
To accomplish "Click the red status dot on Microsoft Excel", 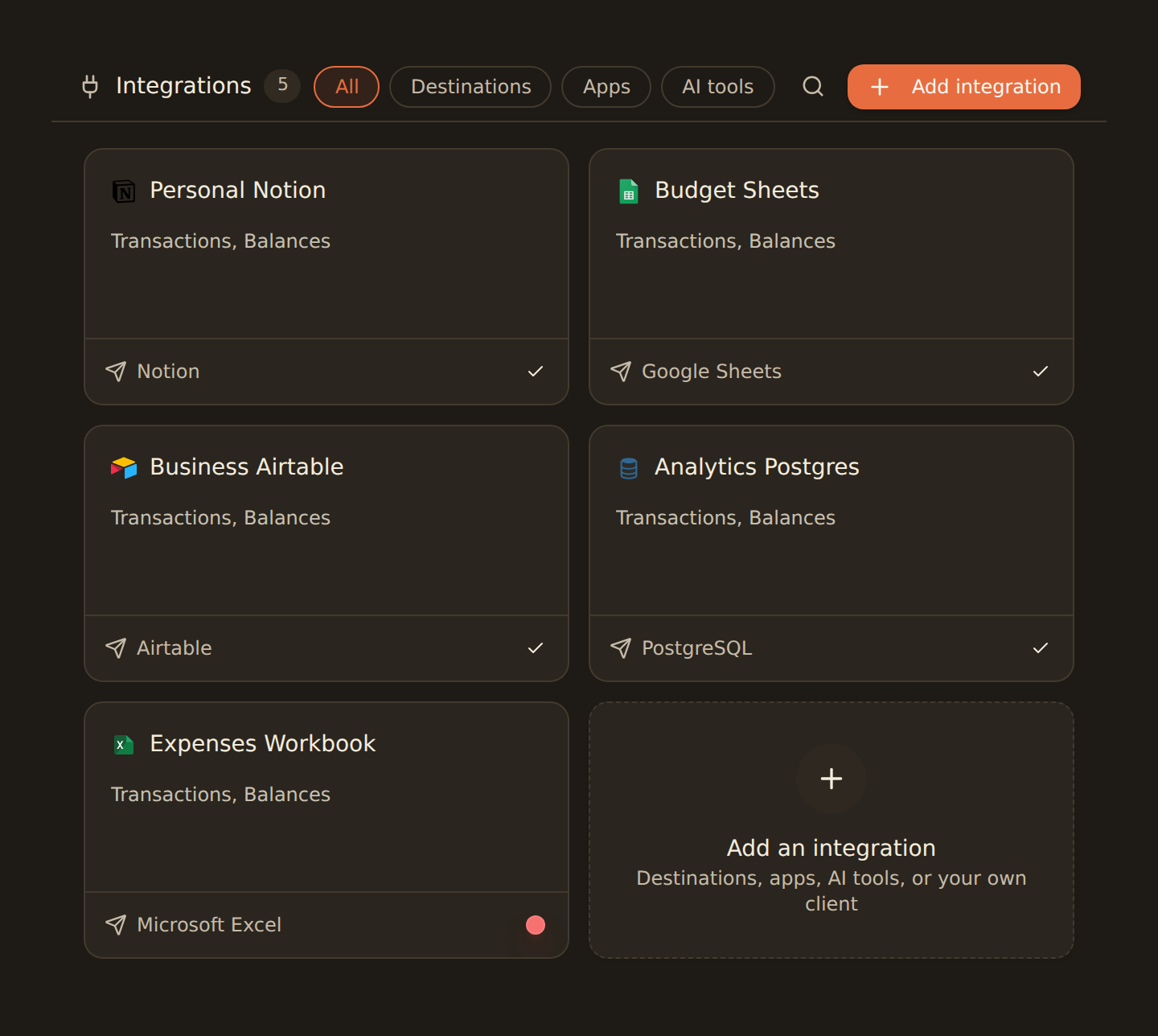I will point(536,925).
